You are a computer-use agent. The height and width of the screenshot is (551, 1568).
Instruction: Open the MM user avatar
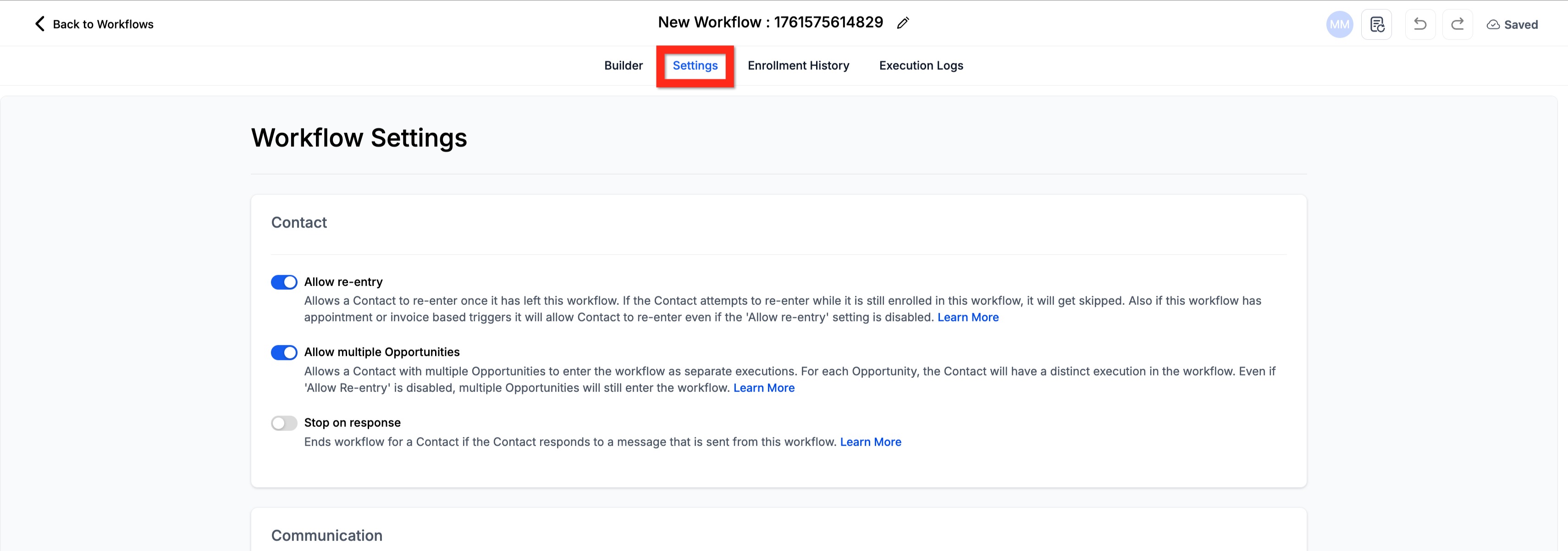click(1339, 24)
